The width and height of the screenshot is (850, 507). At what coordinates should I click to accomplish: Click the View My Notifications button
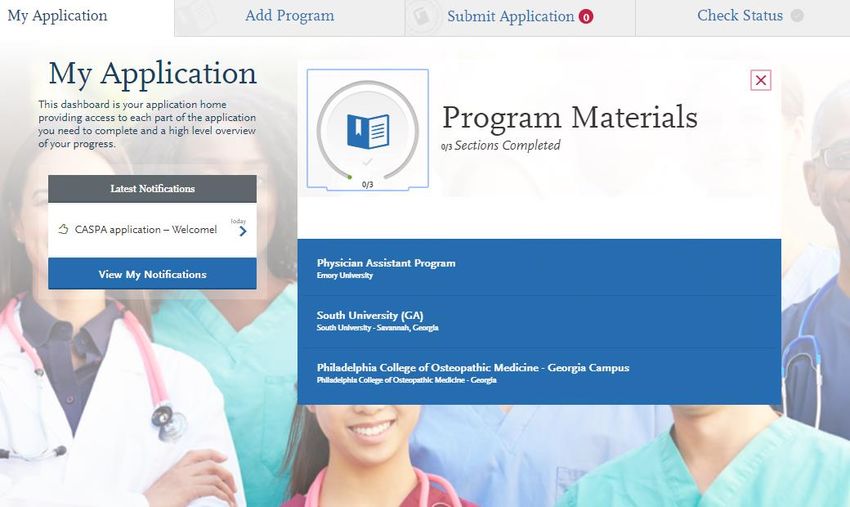(152, 274)
